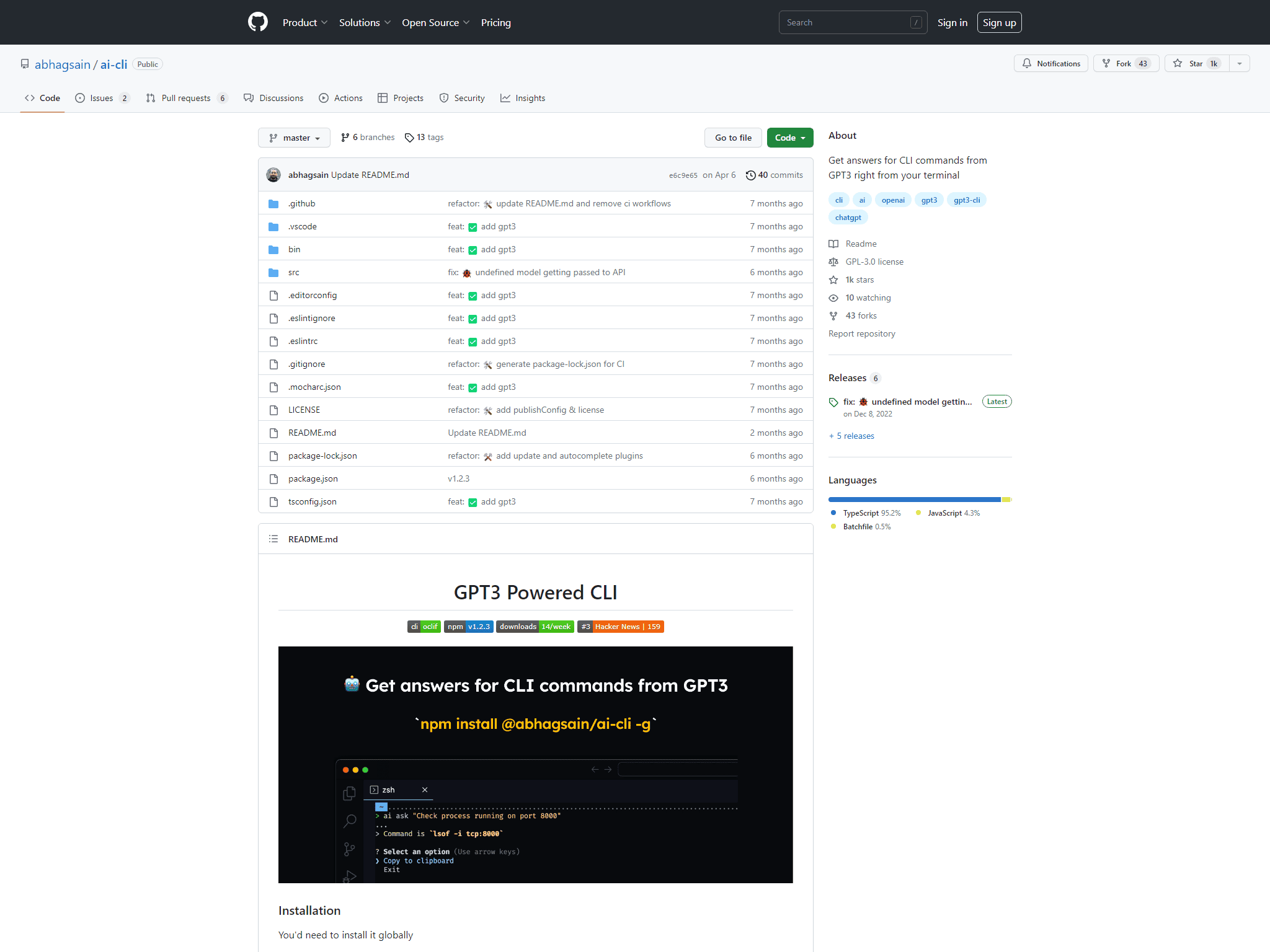
Task: Click the Hacker News 159 badge
Action: pyautogui.click(x=620, y=627)
